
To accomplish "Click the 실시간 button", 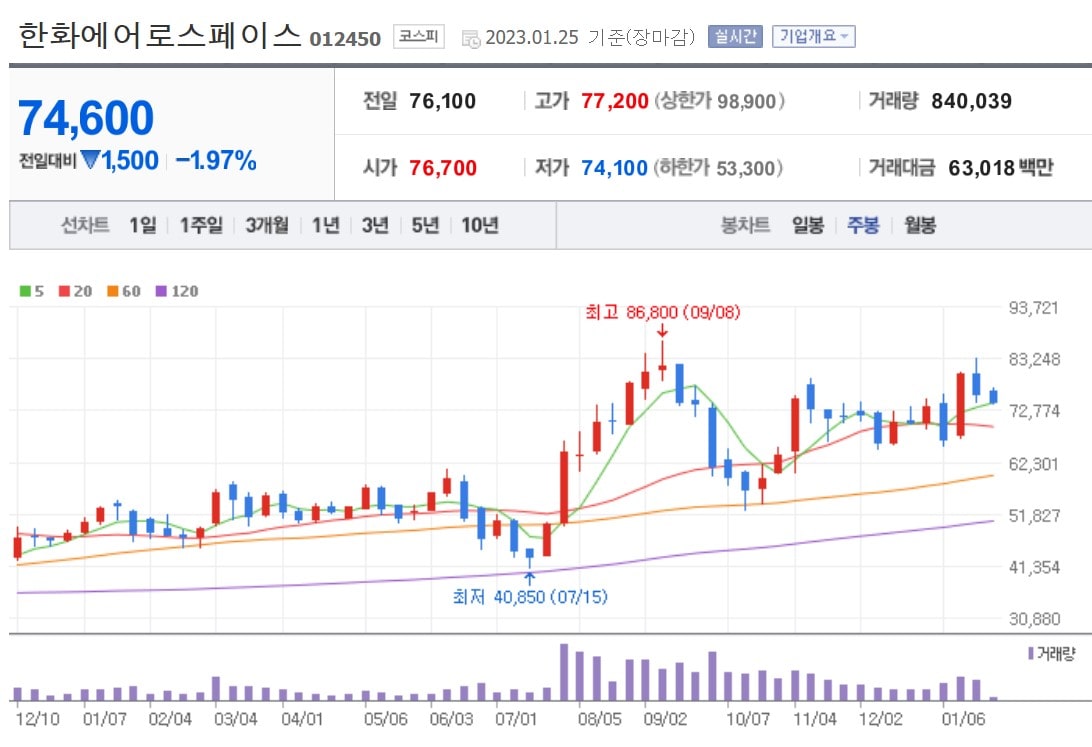I will (735, 36).
